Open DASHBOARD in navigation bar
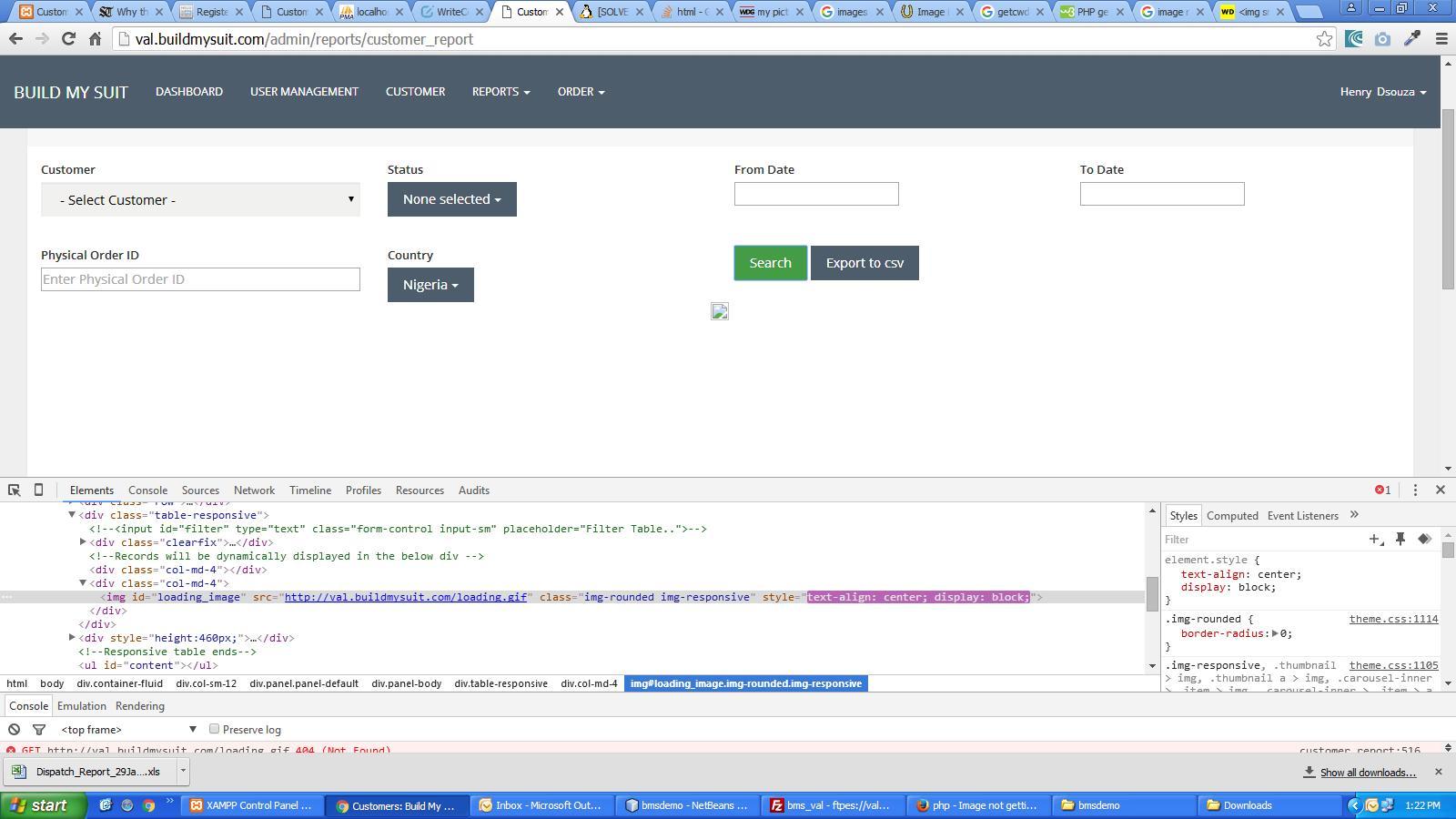1456x819 pixels. 189,92
